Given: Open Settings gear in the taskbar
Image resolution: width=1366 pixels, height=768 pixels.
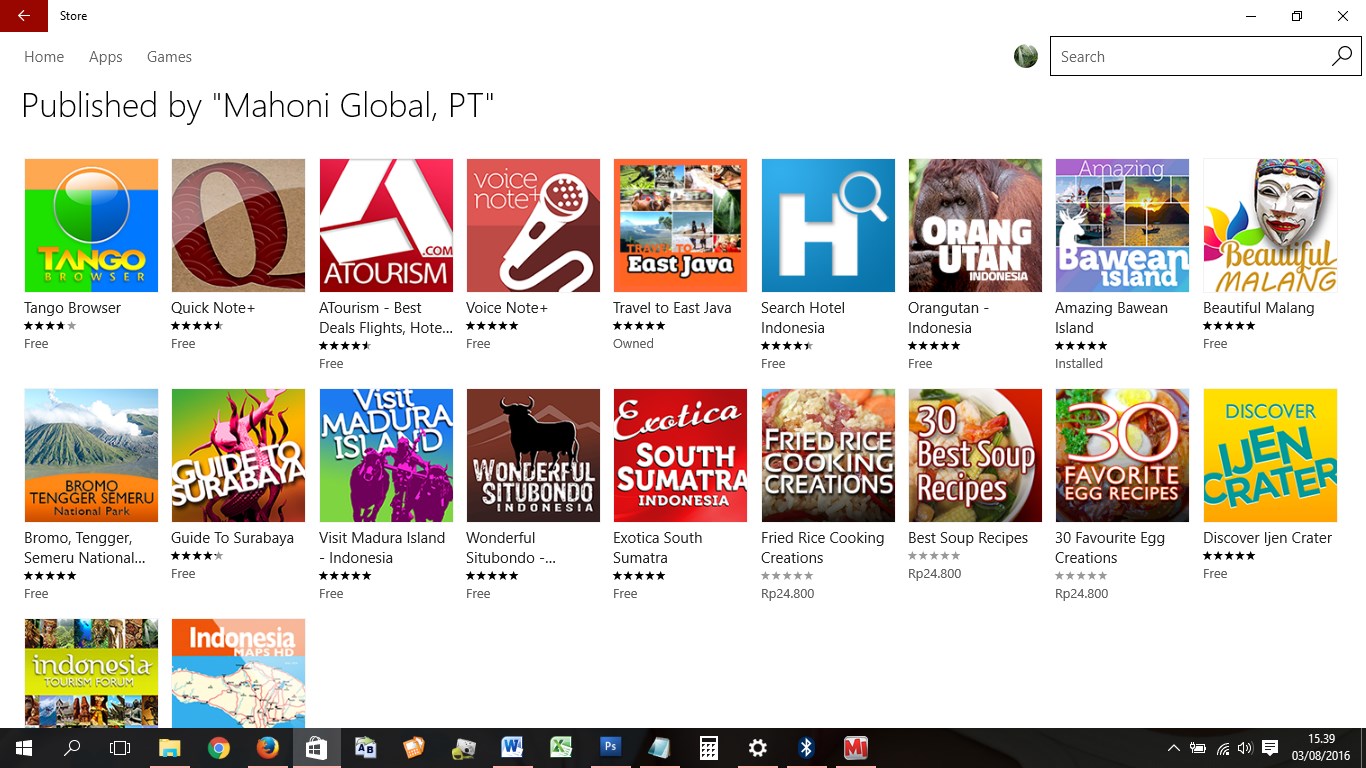Looking at the screenshot, I should [x=757, y=748].
